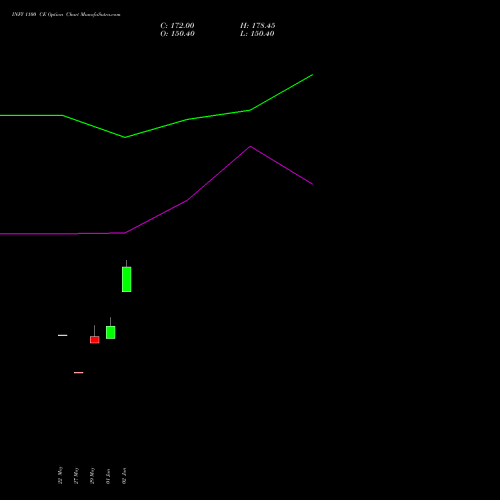Viewport: 500px width, 500px height.
Task: Click the low value 'L: 150.40'
Action: [257, 34]
